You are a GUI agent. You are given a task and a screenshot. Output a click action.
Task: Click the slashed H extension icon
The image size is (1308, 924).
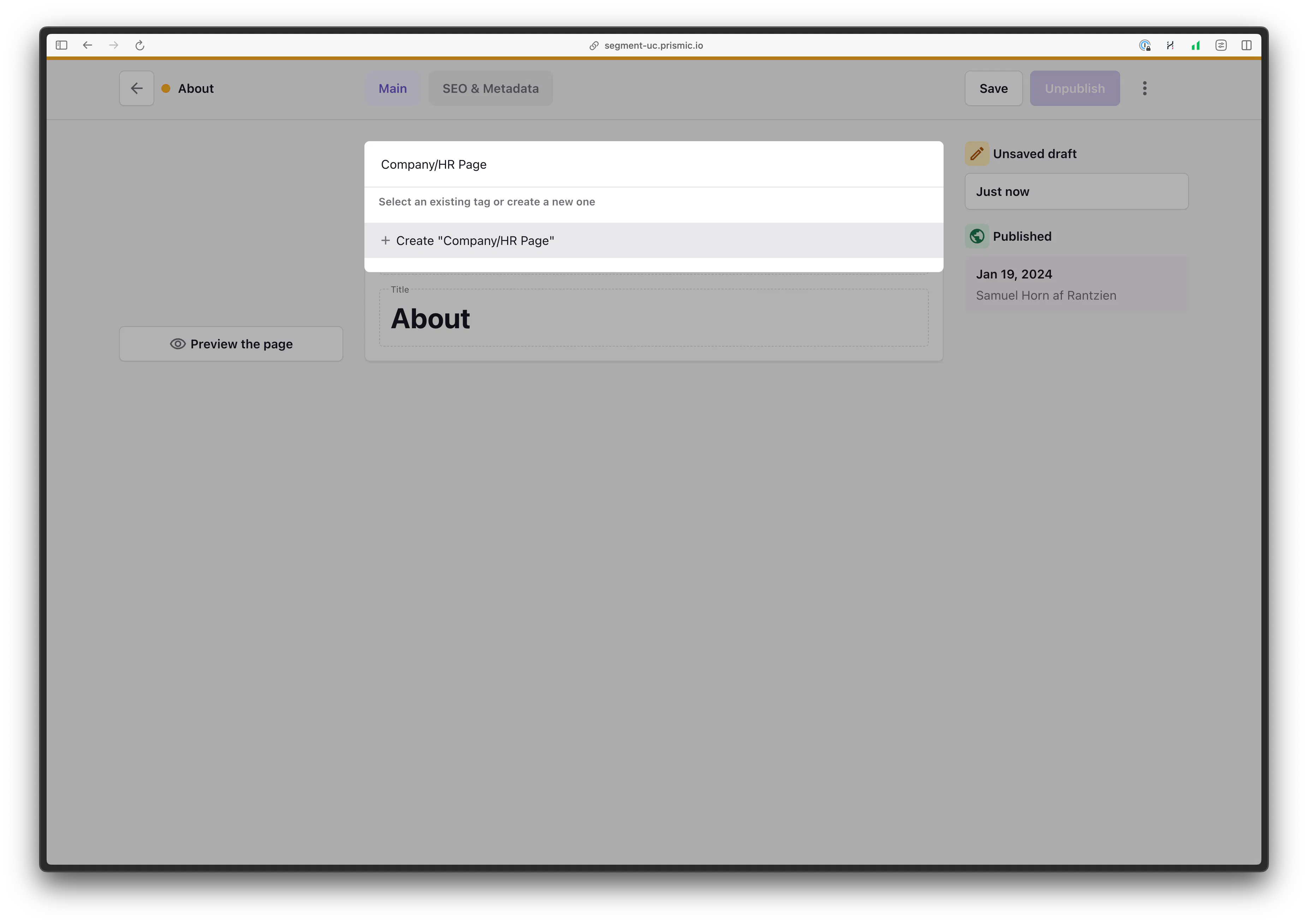pos(1170,45)
